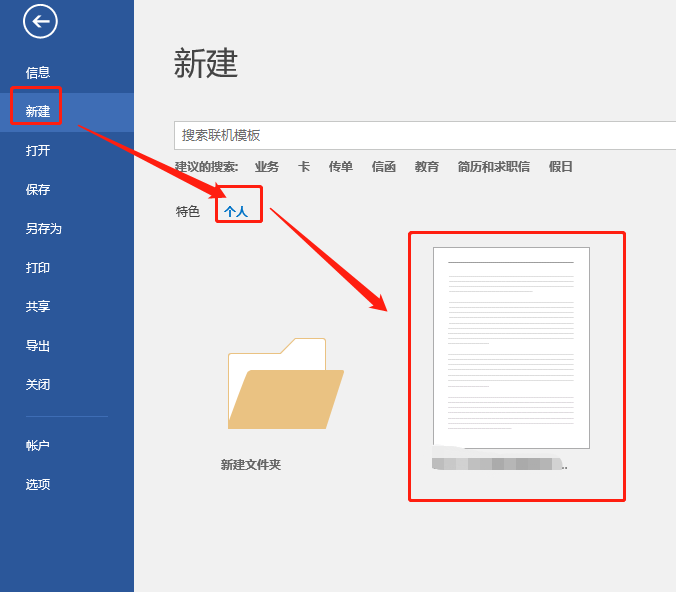Click the 新建文件夹 label
The height and width of the screenshot is (592, 676).
click(x=251, y=465)
